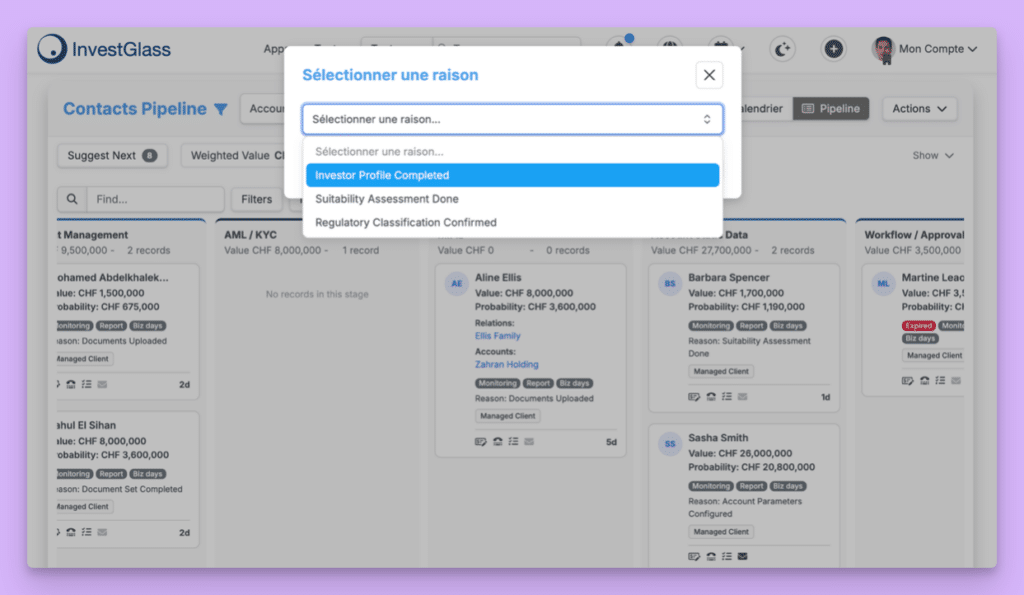The width and height of the screenshot is (1024, 595).
Task: Click the Expired tag on Martine card
Action: point(918,325)
